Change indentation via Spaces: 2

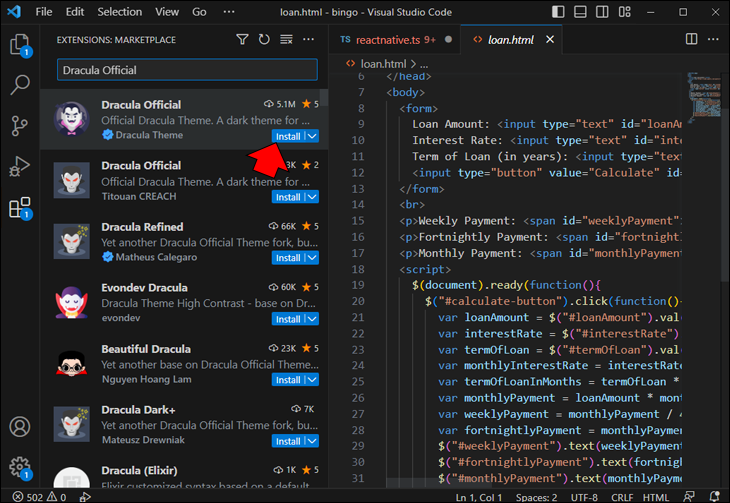(x=536, y=497)
